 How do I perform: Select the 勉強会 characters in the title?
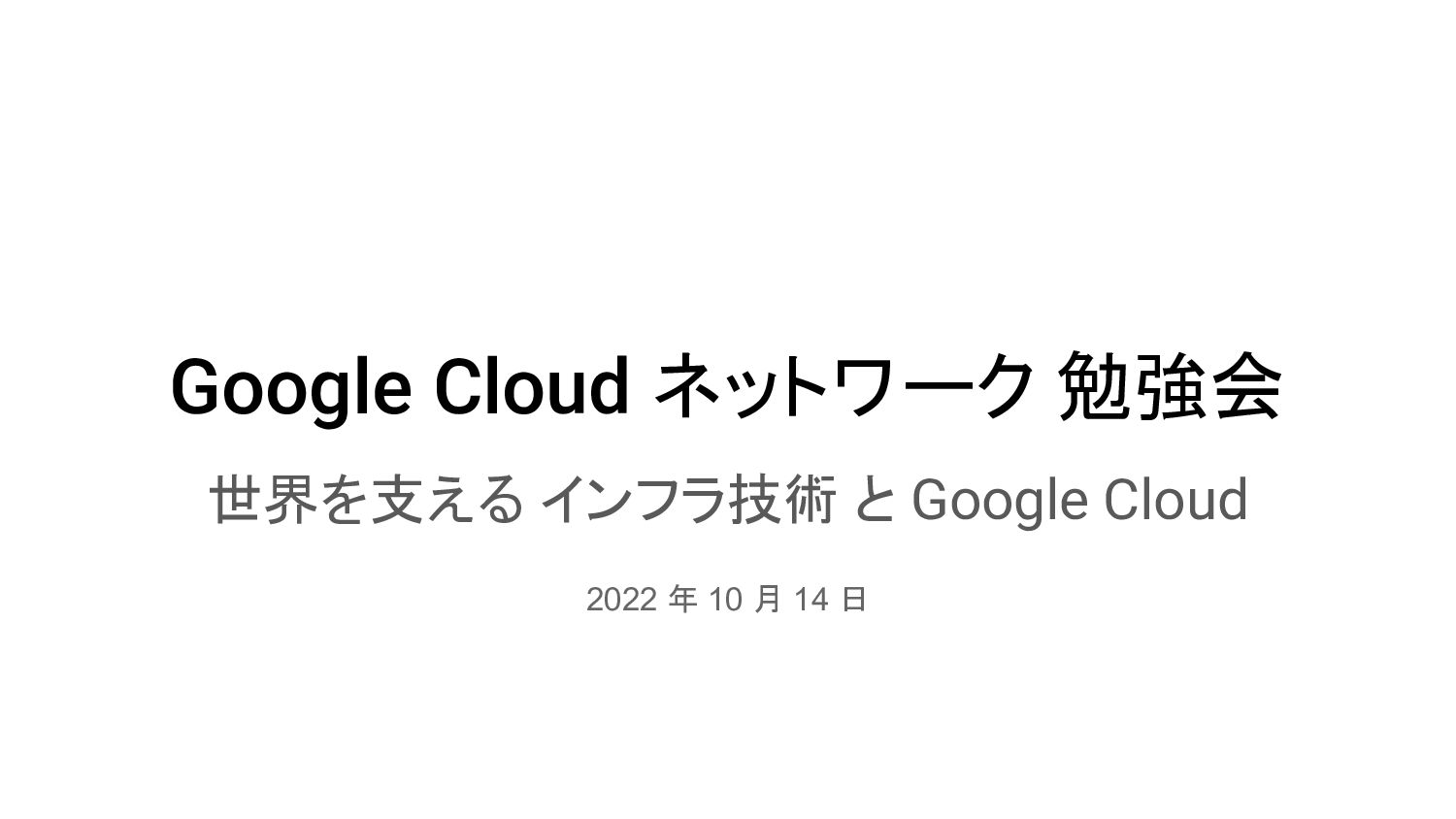pos(1172,386)
